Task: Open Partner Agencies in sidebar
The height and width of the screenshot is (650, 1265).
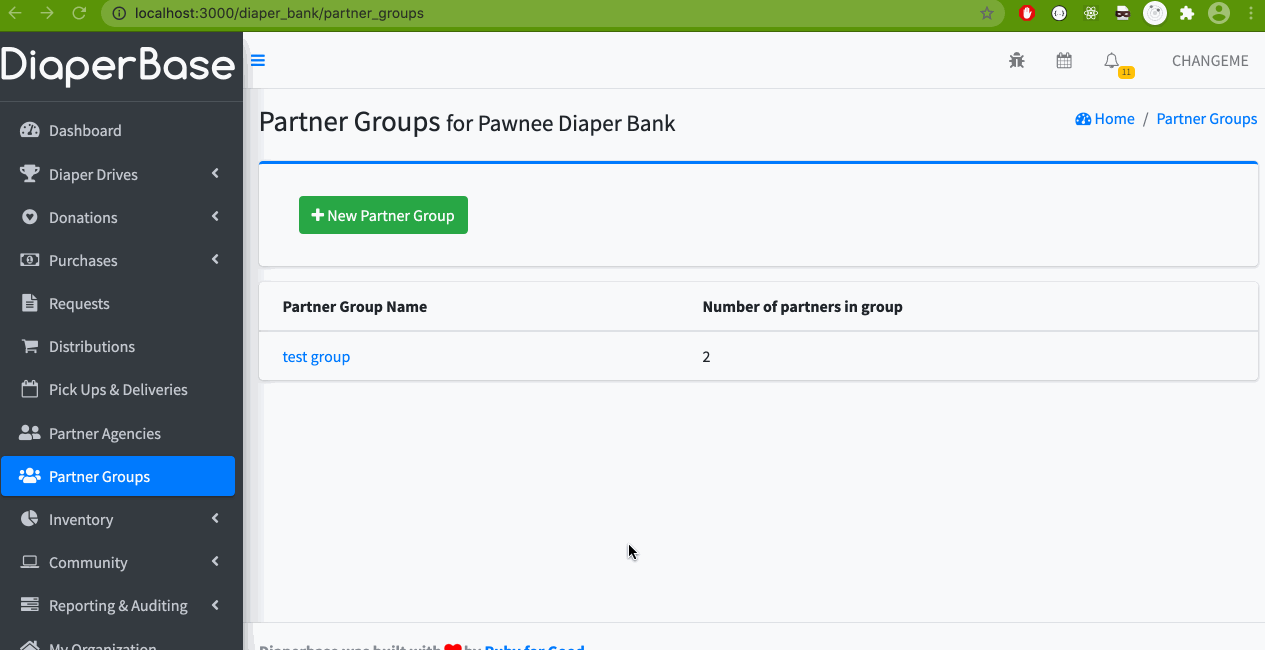Action: (x=118, y=434)
